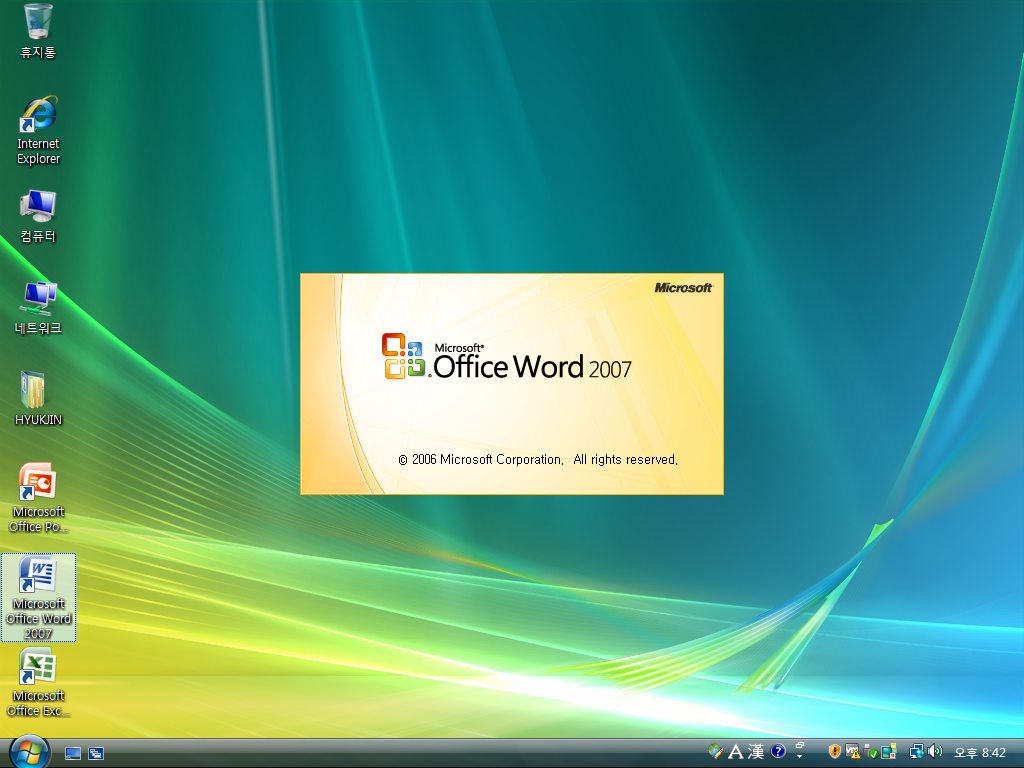
Task: Click the network connection tray icon
Action: click(917, 752)
